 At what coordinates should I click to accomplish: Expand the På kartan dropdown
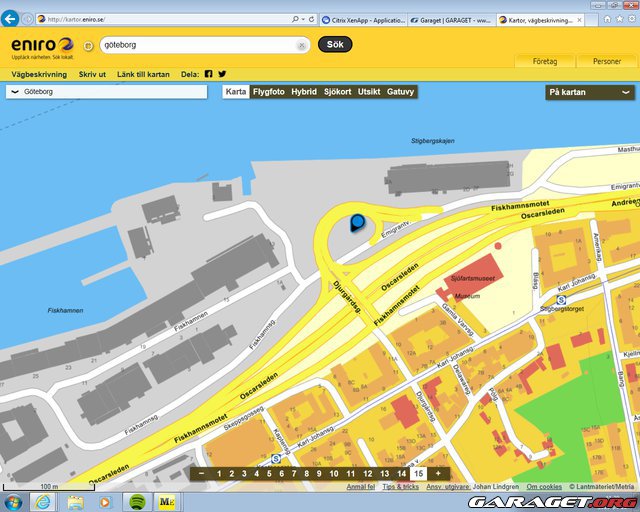590,92
